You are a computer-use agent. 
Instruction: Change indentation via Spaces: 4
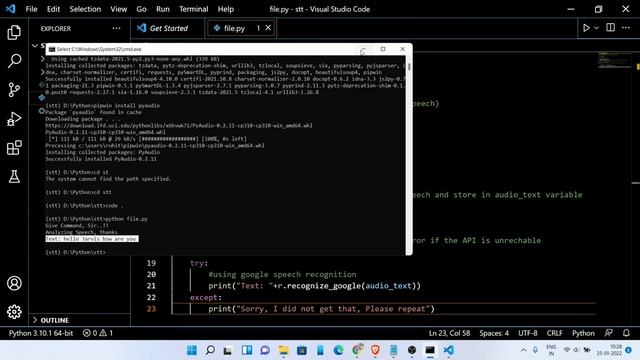tap(494, 333)
